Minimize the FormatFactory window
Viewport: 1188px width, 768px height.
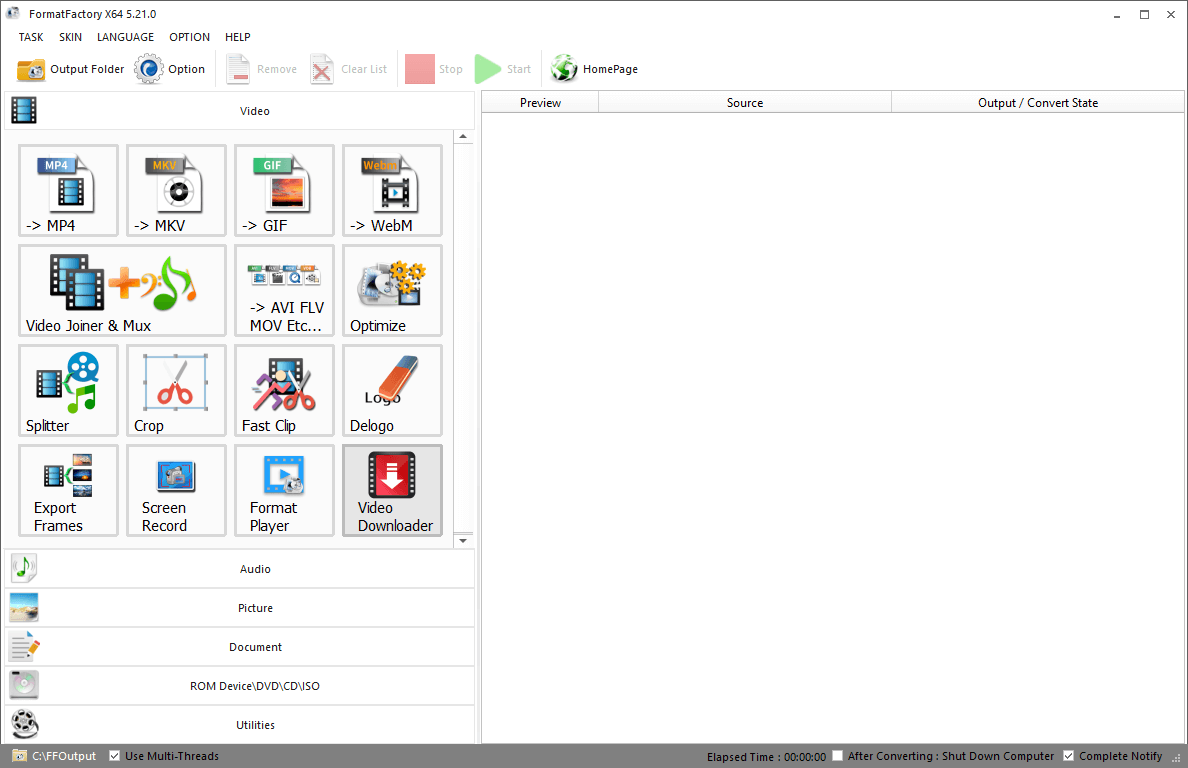pyautogui.click(x=1117, y=14)
